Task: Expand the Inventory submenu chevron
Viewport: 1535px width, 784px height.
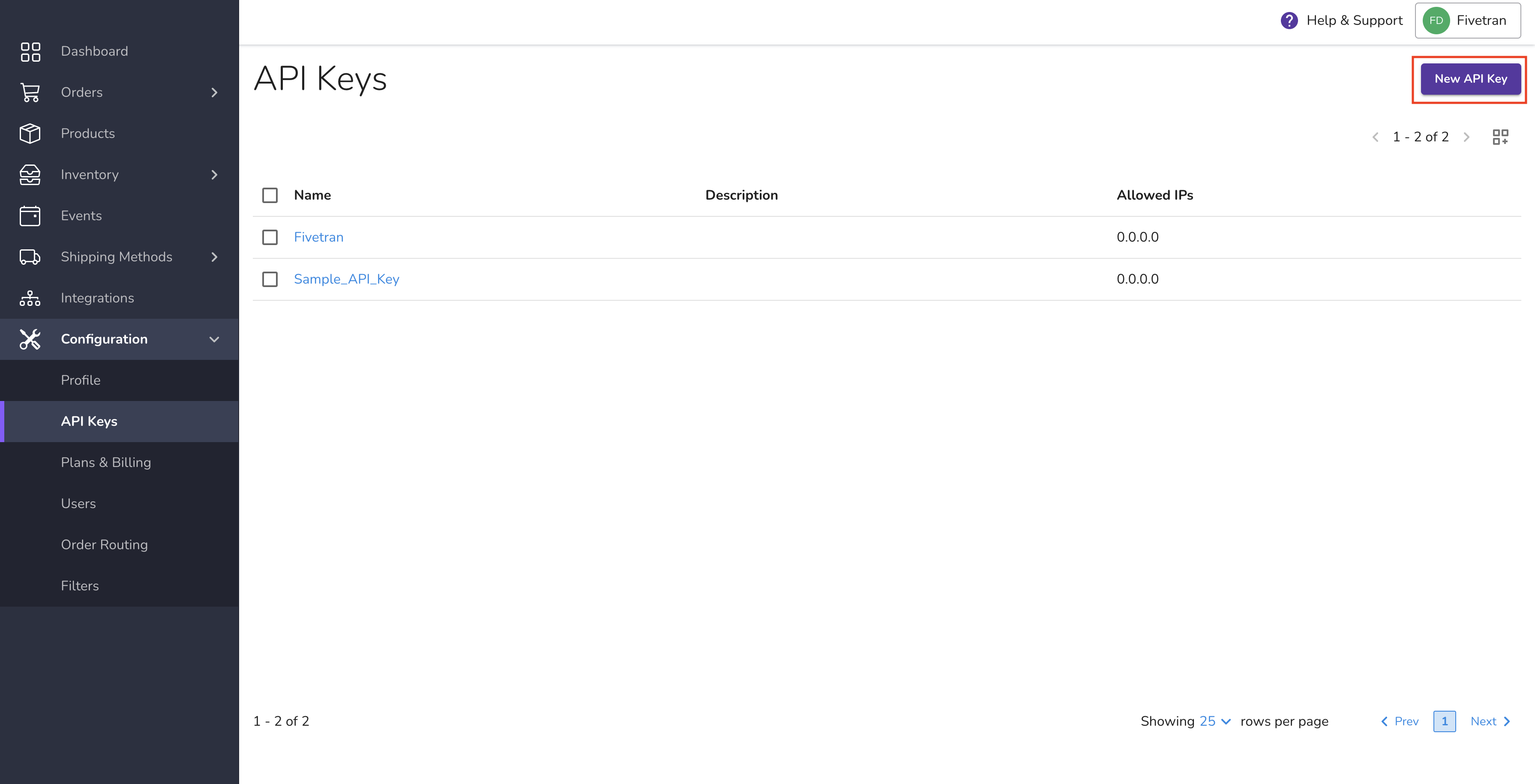Action: click(215, 174)
